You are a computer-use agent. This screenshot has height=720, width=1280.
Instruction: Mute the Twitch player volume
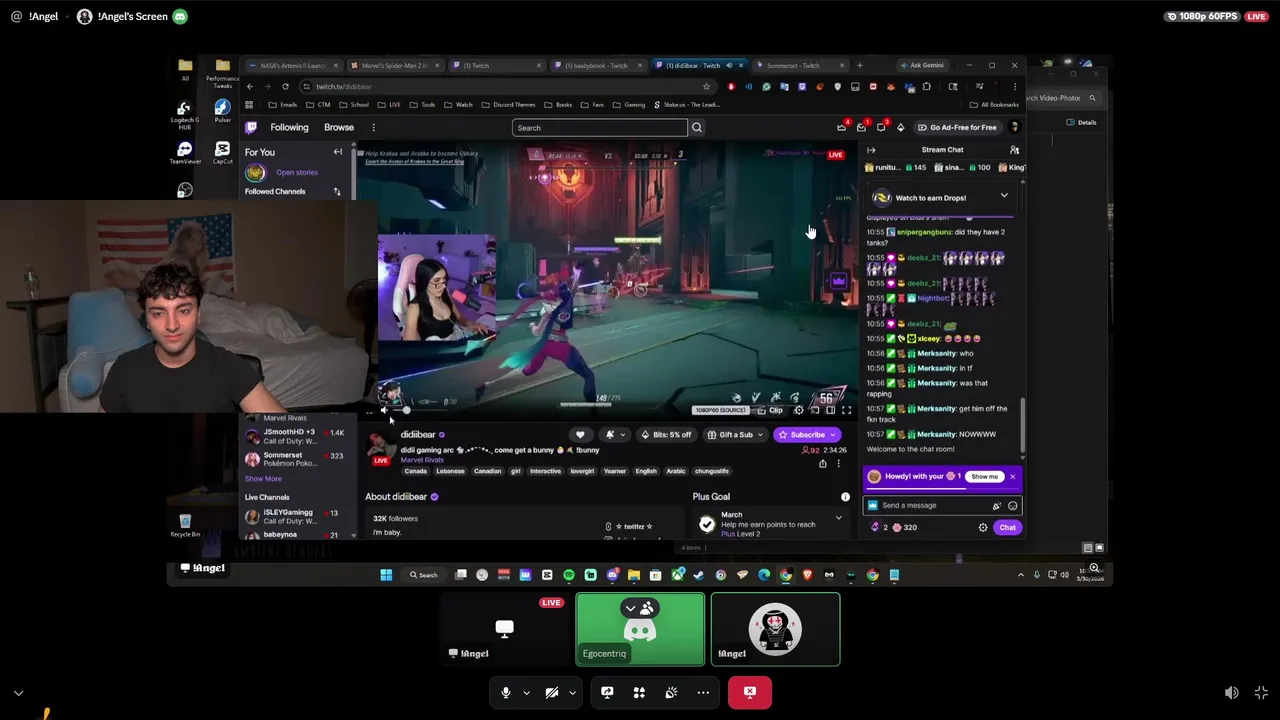pos(384,410)
